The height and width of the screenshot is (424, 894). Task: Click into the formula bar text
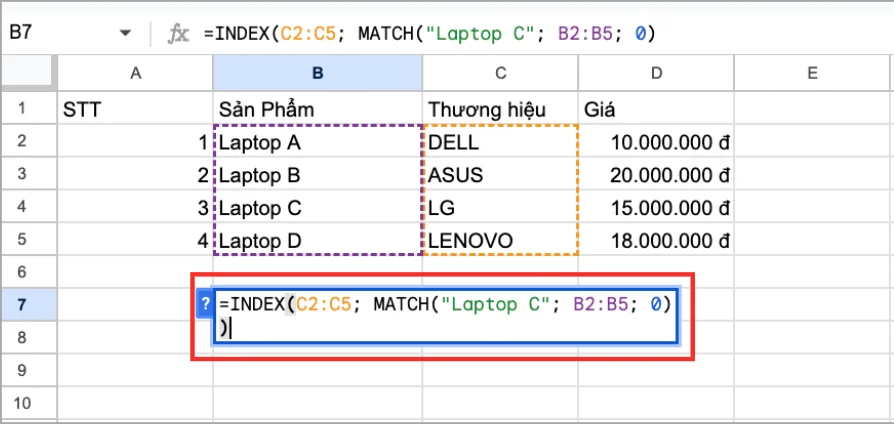coord(429,34)
